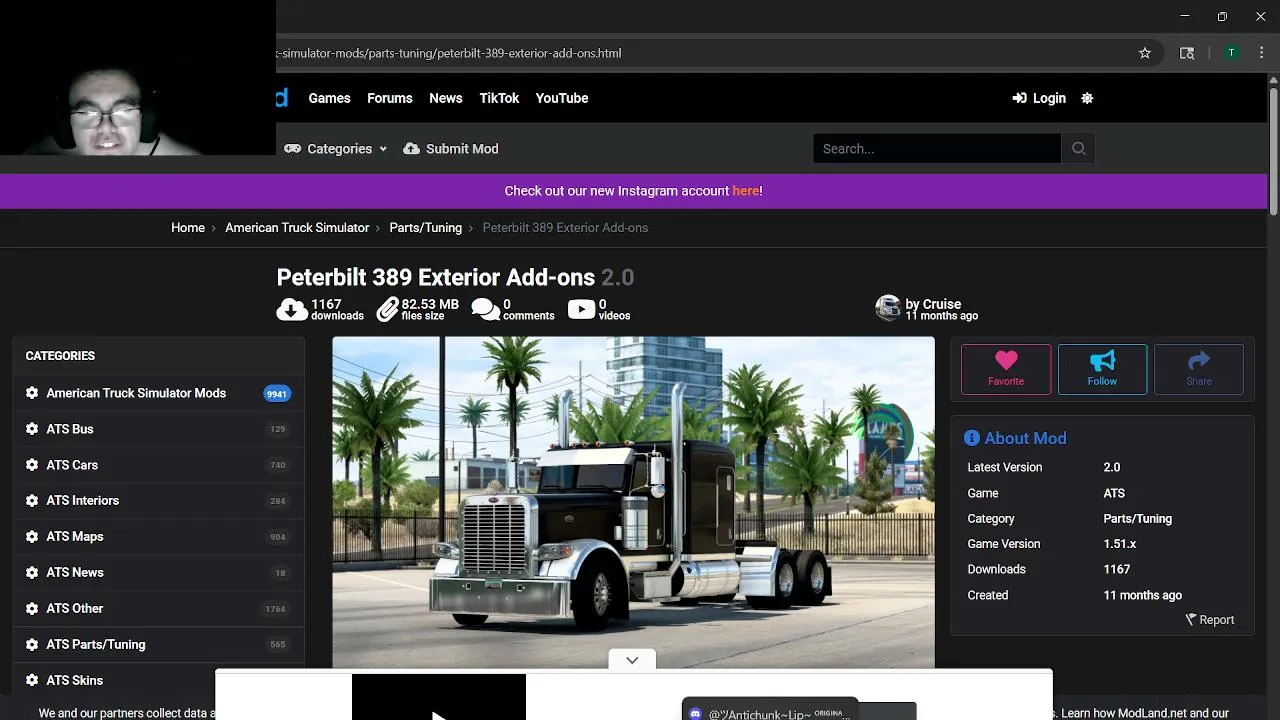1280x720 pixels.
Task: Click the downloads cloud icon
Action: coord(291,310)
